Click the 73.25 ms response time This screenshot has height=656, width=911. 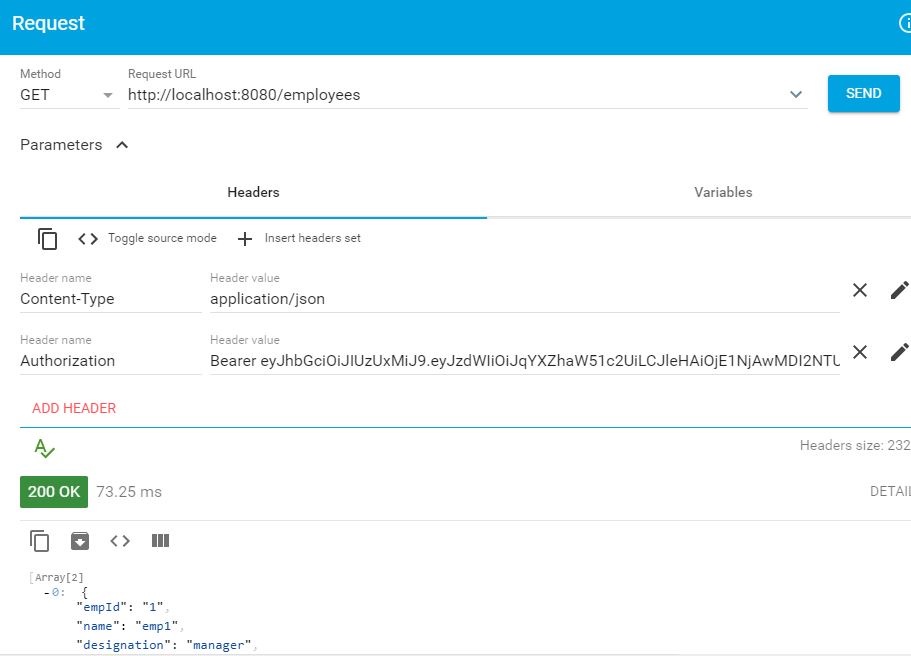129,492
